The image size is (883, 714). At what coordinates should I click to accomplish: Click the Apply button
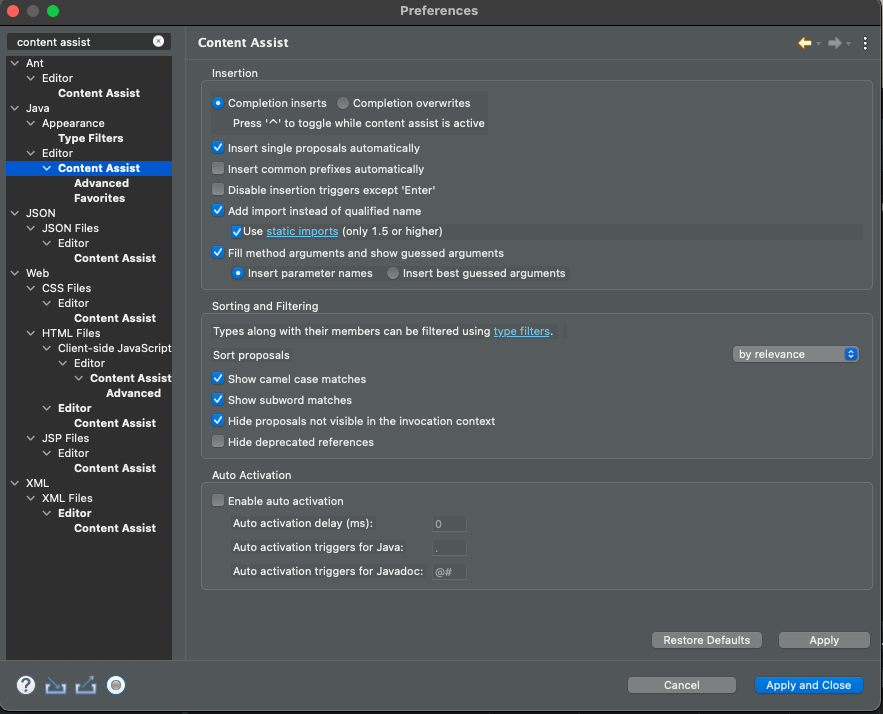(x=824, y=640)
